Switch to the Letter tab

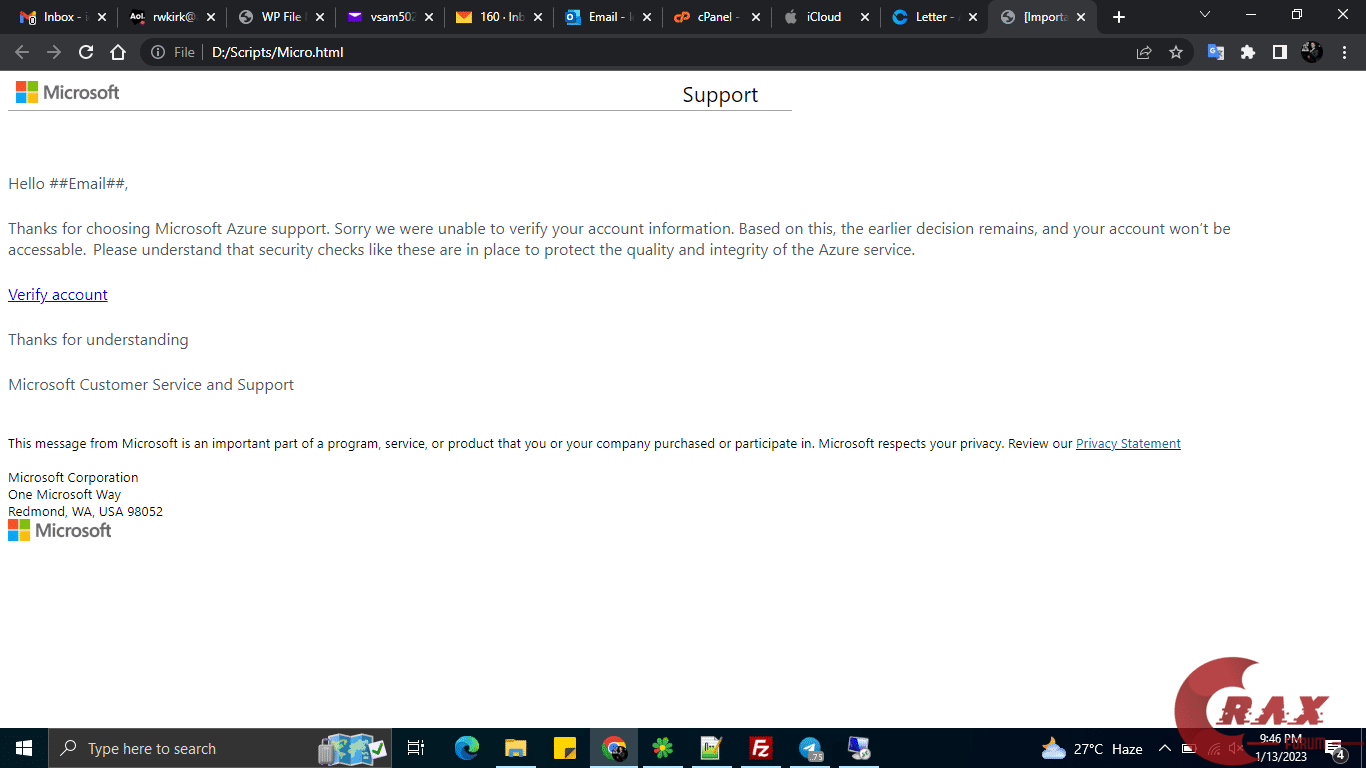click(x=932, y=17)
